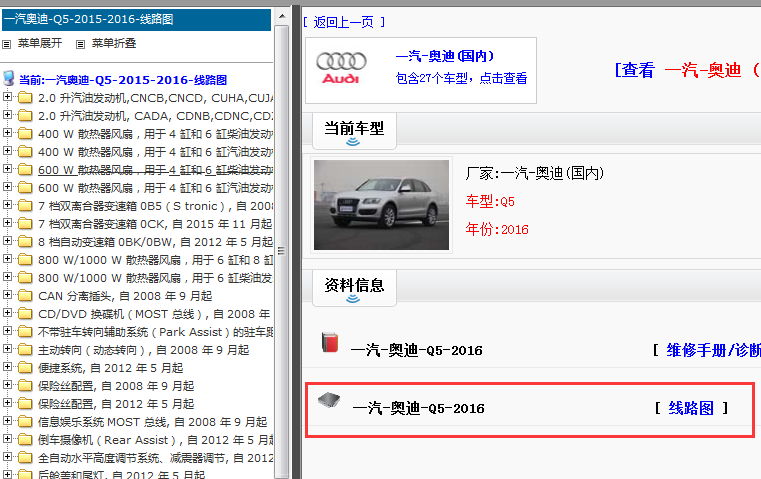The height and width of the screenshot is (479, 761).
Task: Click the folder icon for 保险丝配置 2008 年 9 月起
Action: coord(25,385)
